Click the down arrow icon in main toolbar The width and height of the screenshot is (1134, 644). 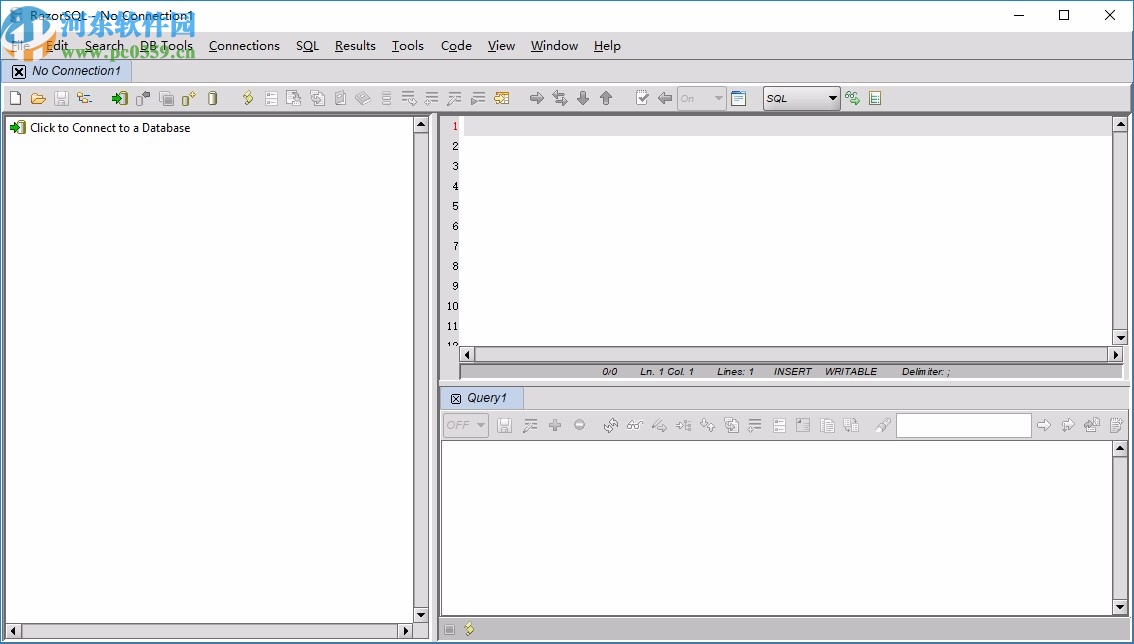tap(583, 98)
